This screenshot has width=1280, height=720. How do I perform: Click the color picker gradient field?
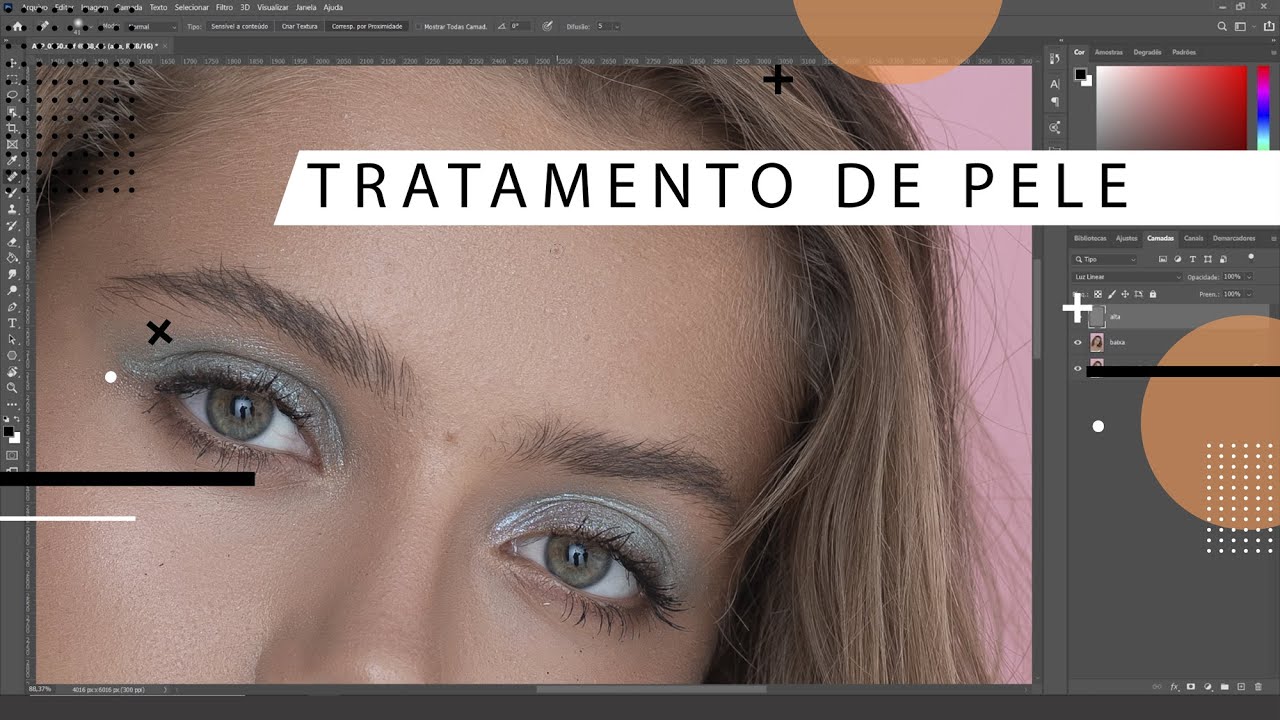[1171, 108]
